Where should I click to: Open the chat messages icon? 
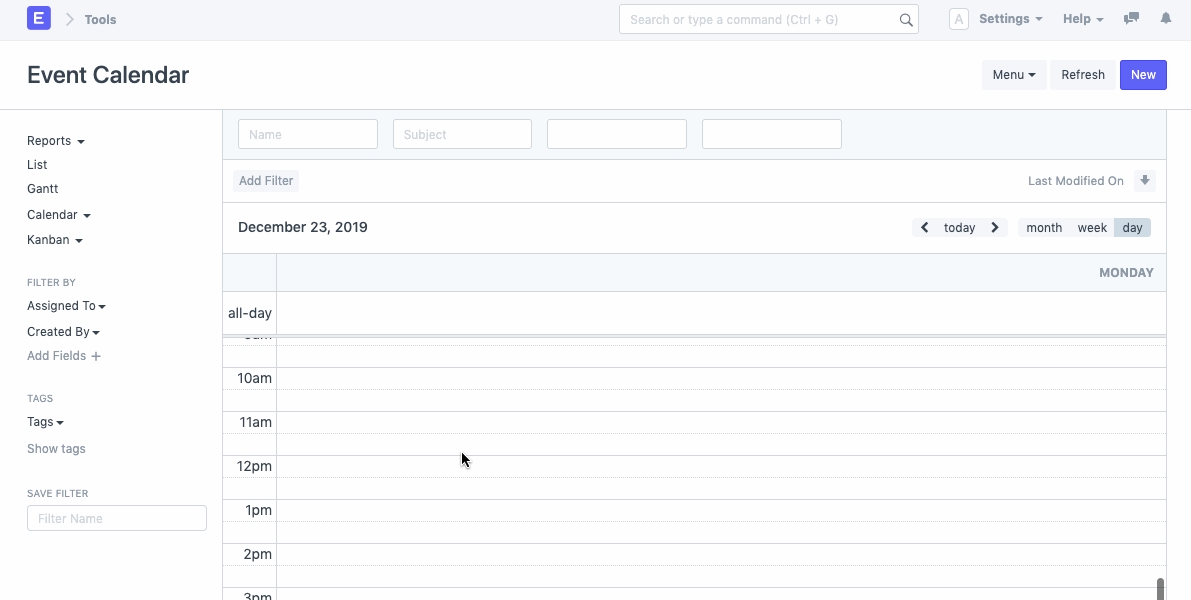click(1131, 19)
